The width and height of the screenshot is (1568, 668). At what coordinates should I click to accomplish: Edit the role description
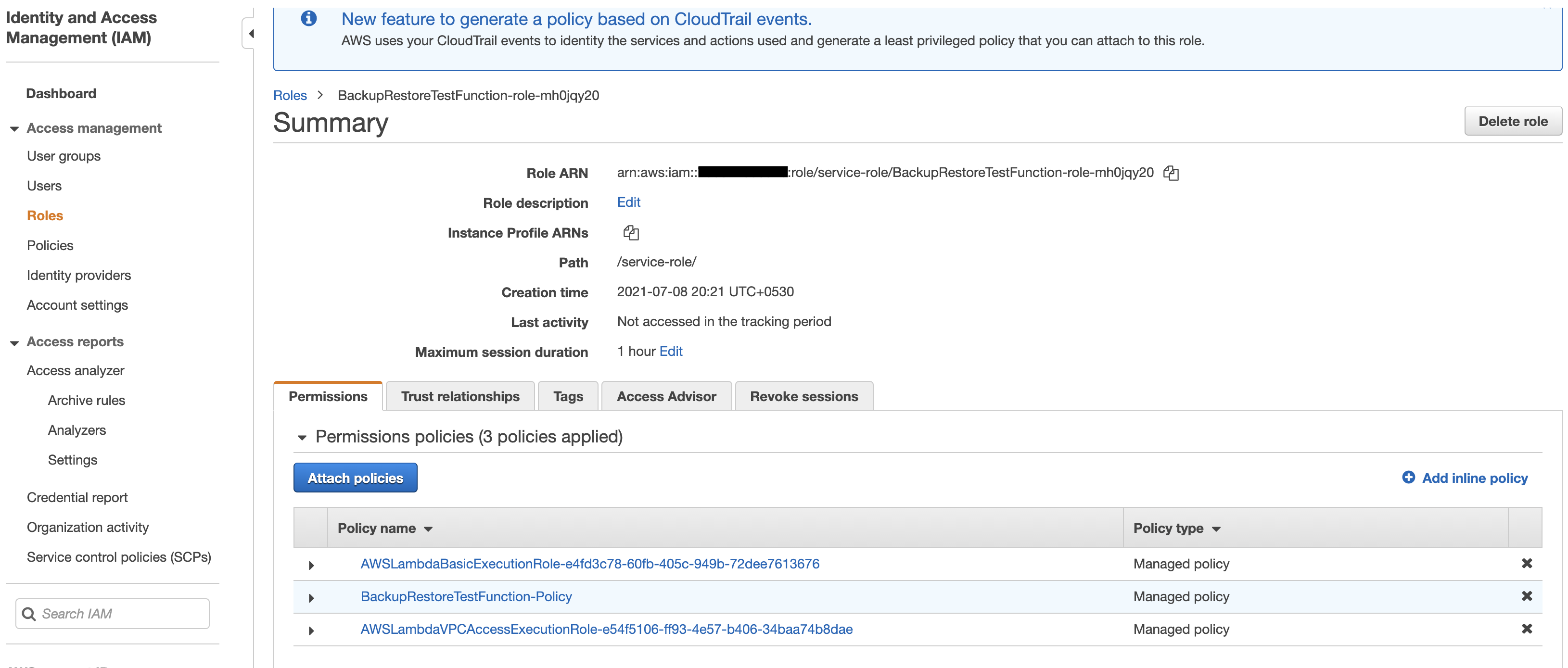(x=629, y=202)
